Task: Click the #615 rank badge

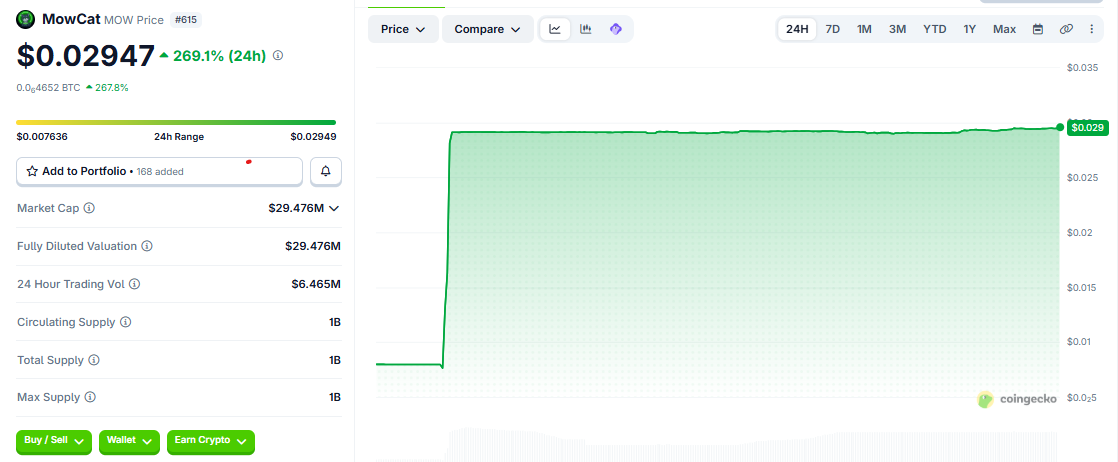Action: (188, 20)
